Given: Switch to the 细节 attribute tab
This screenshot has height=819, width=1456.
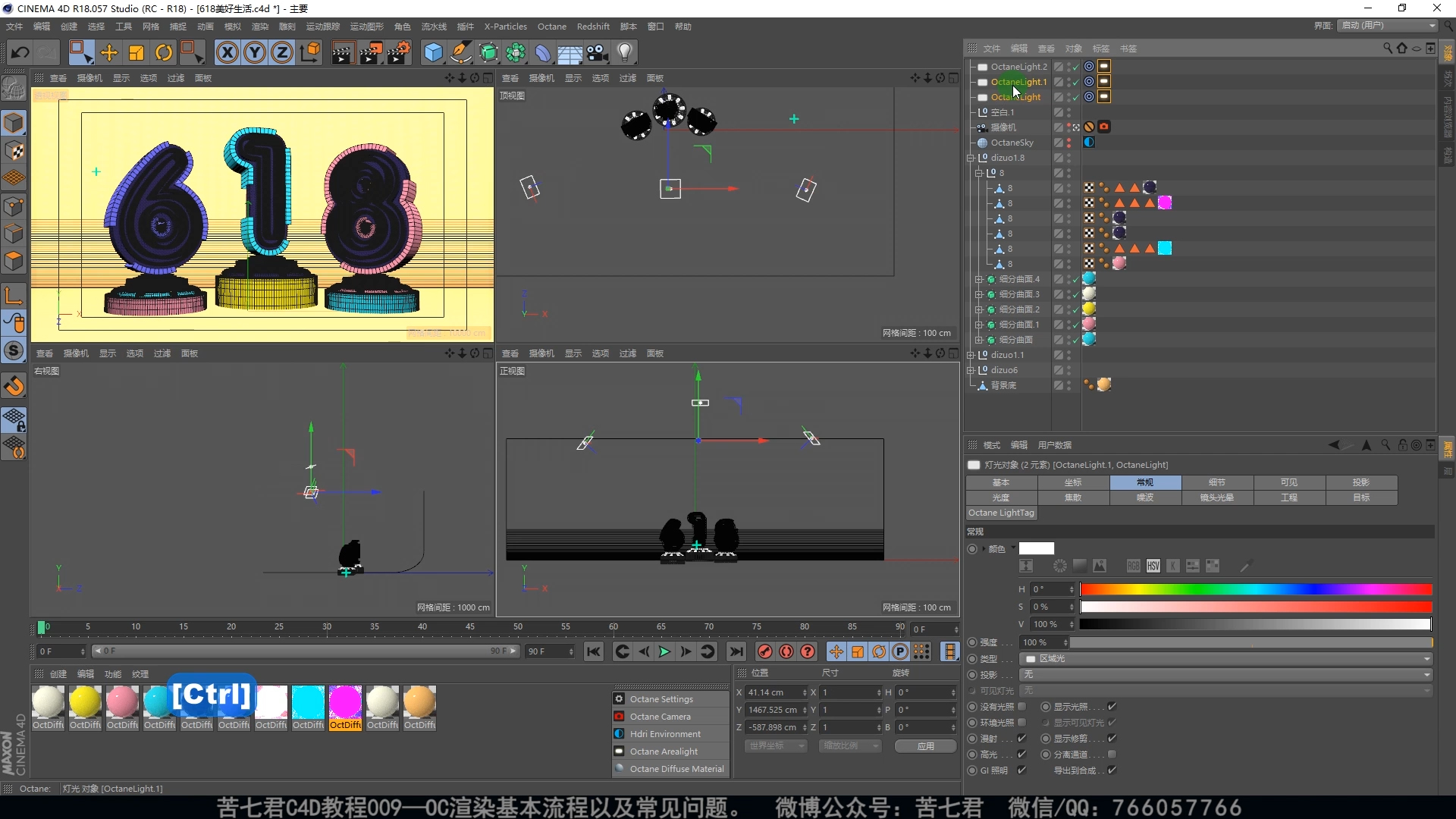Looking at the screenshot, I should [1216, 482].
